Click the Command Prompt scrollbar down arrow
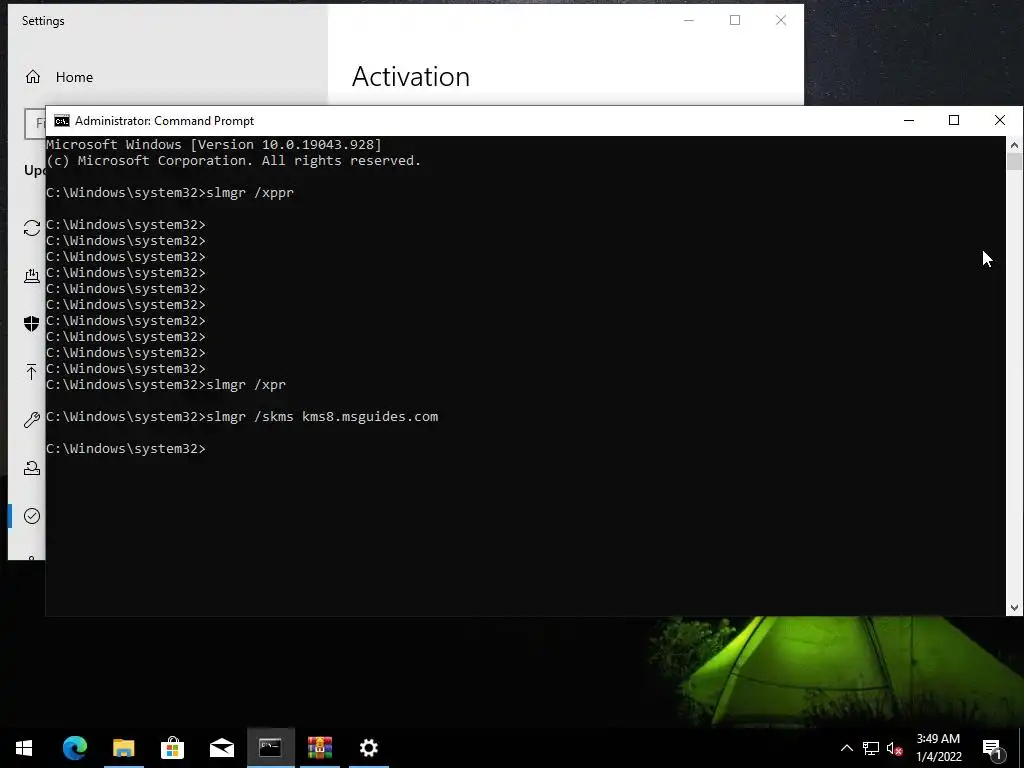This screenshot has height=768, width=1024. click(1014, 608)
